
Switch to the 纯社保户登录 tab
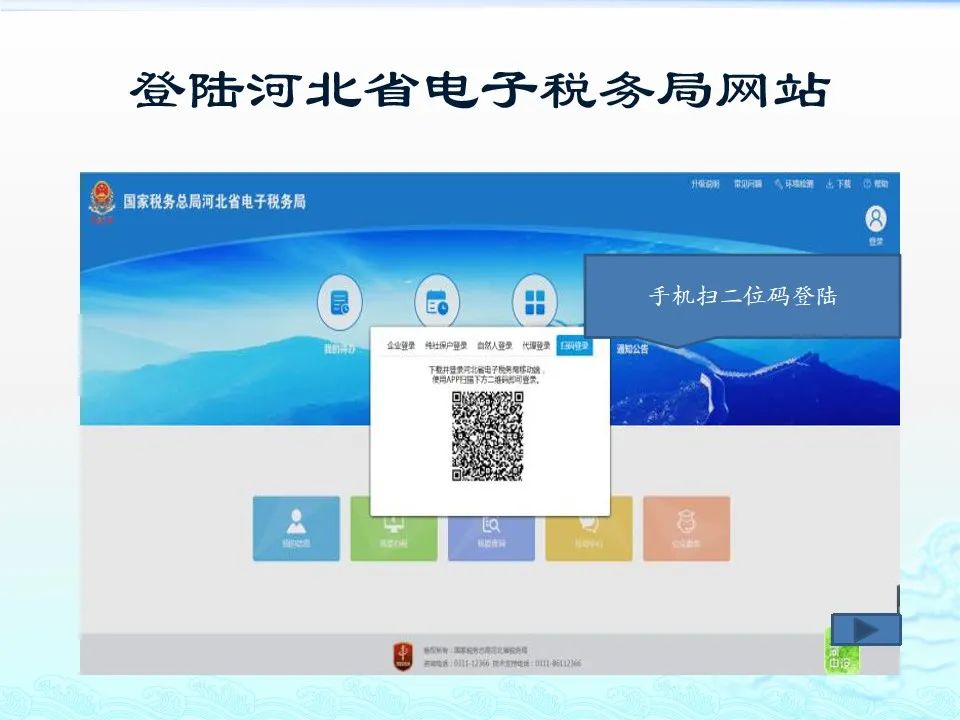pyautogui.click(x=446, y=346)
